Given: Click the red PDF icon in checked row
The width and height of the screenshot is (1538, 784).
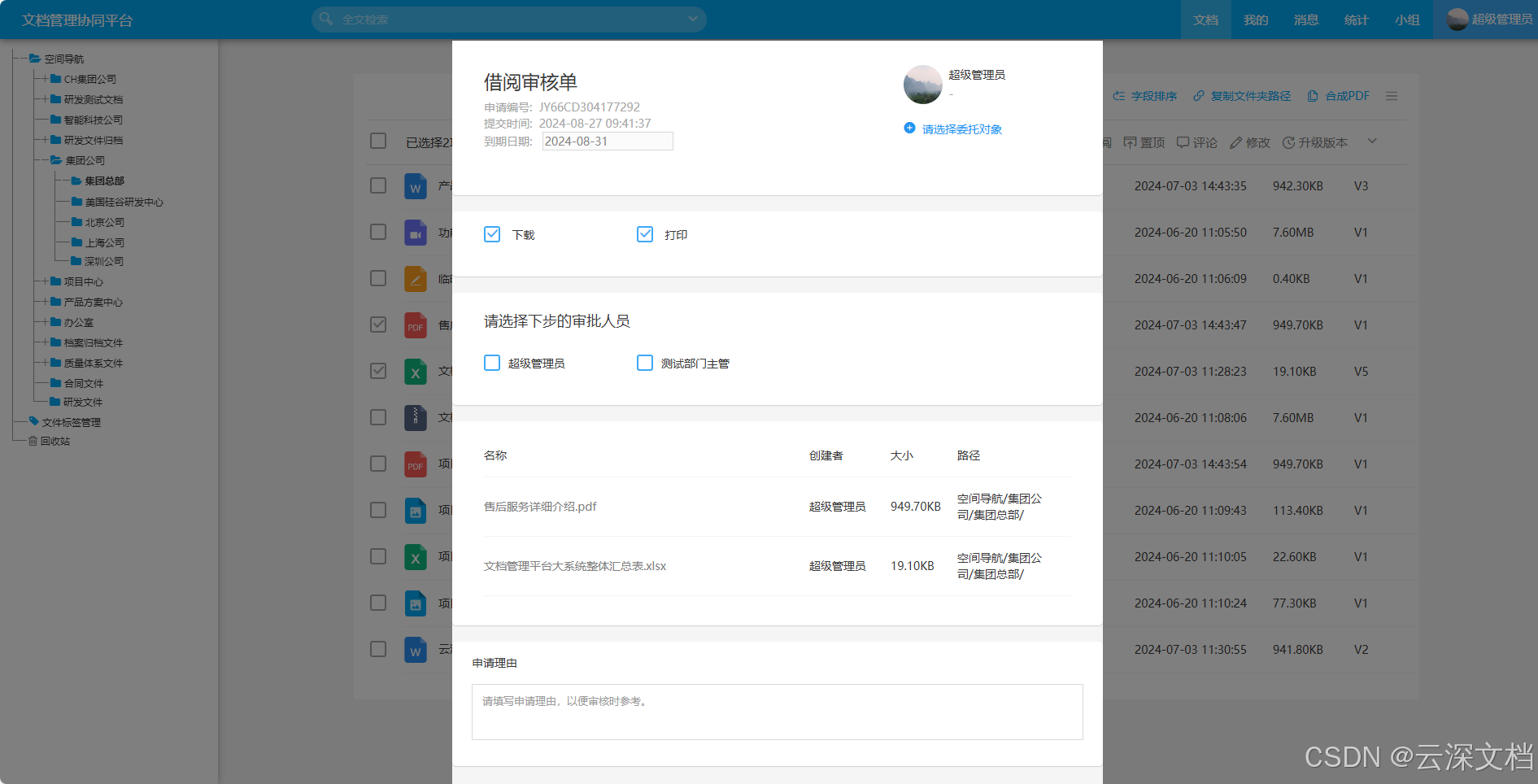Looking at the screenshot, I should [x=416, y=325].
